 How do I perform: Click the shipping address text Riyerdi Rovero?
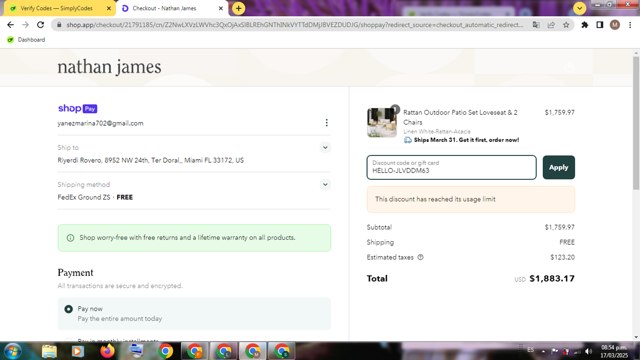(x=151, y=160)
